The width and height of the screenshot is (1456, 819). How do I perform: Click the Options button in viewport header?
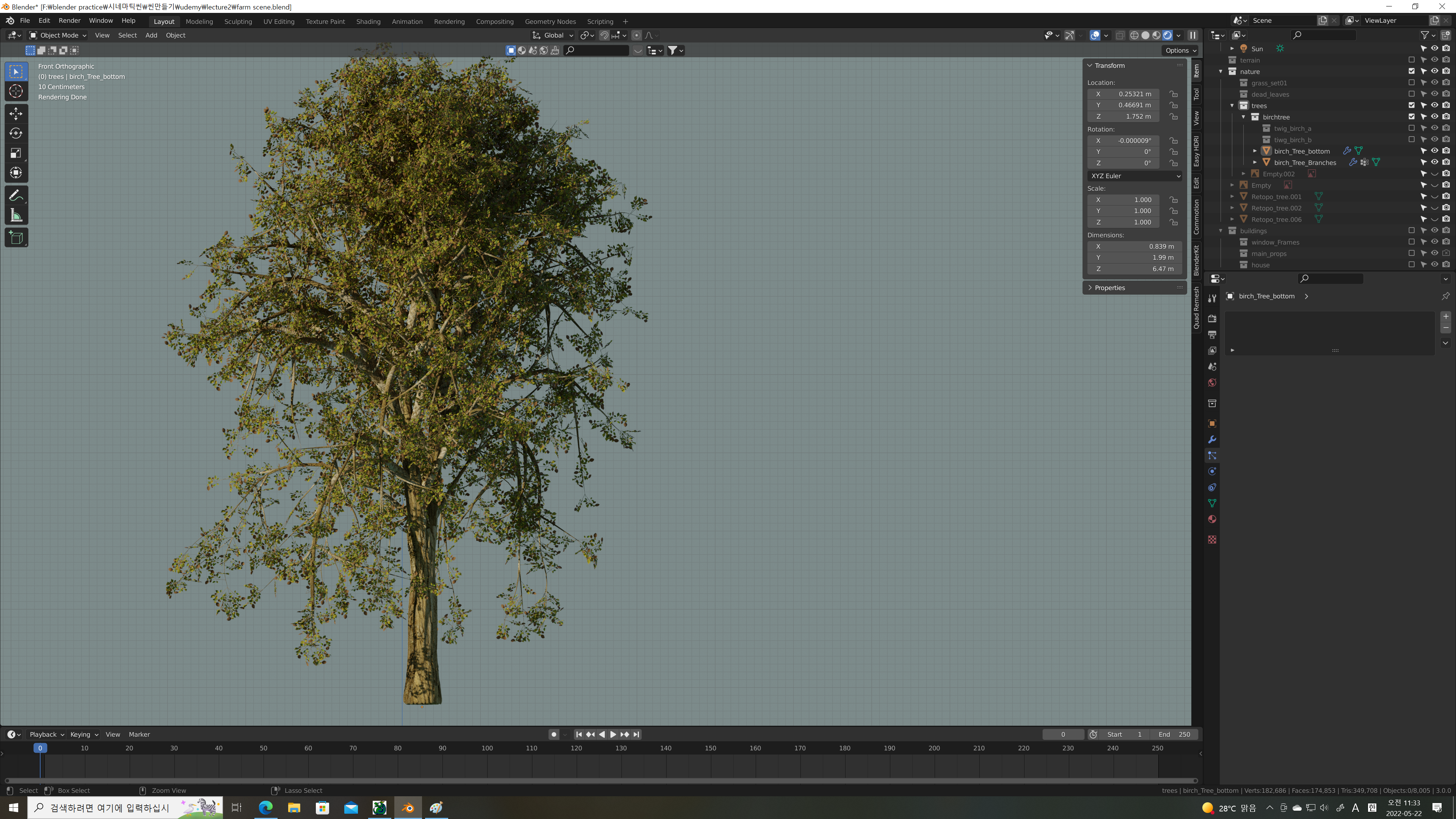1180,50
